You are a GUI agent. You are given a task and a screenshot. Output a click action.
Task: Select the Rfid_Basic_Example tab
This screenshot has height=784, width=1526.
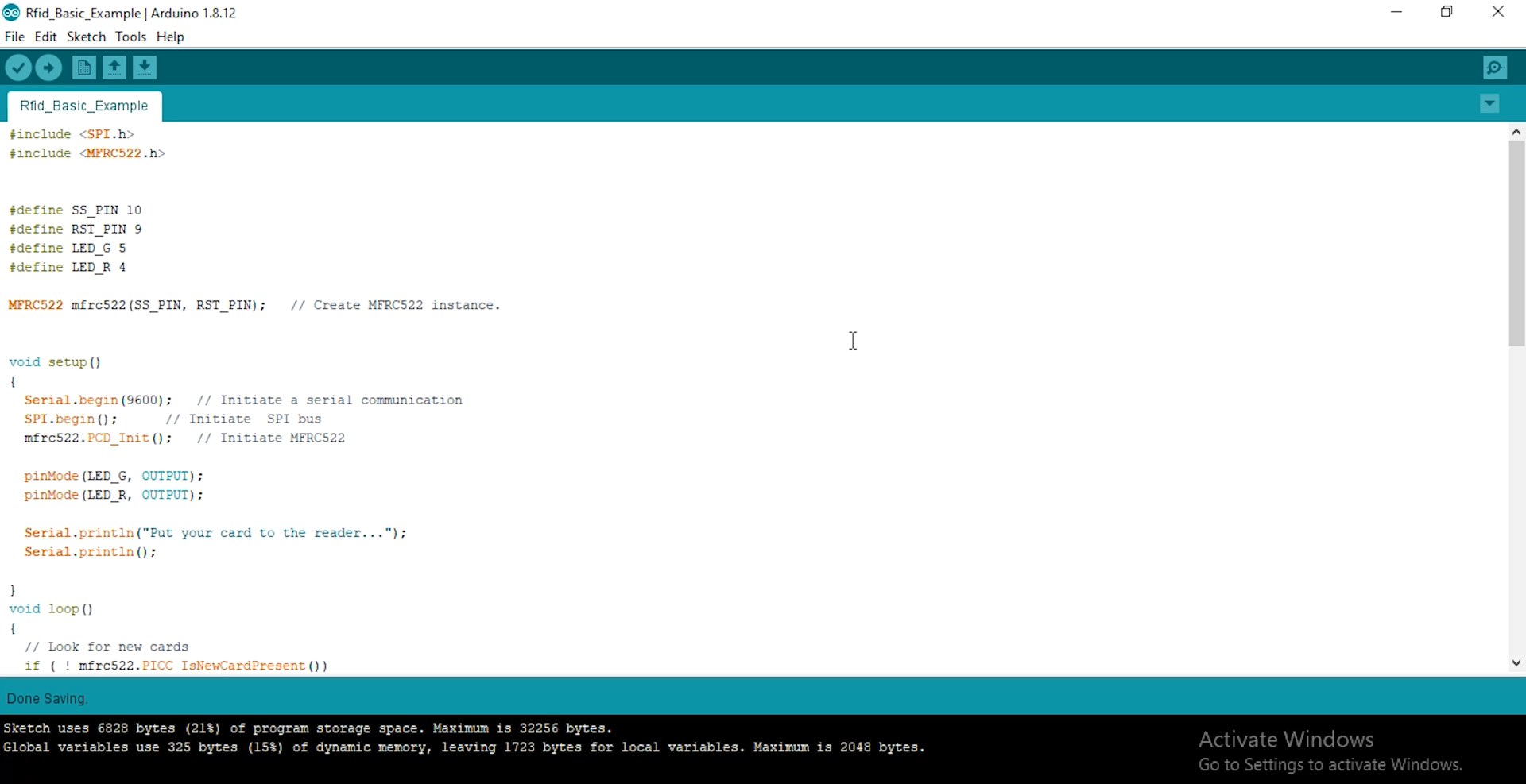point(84,106)
